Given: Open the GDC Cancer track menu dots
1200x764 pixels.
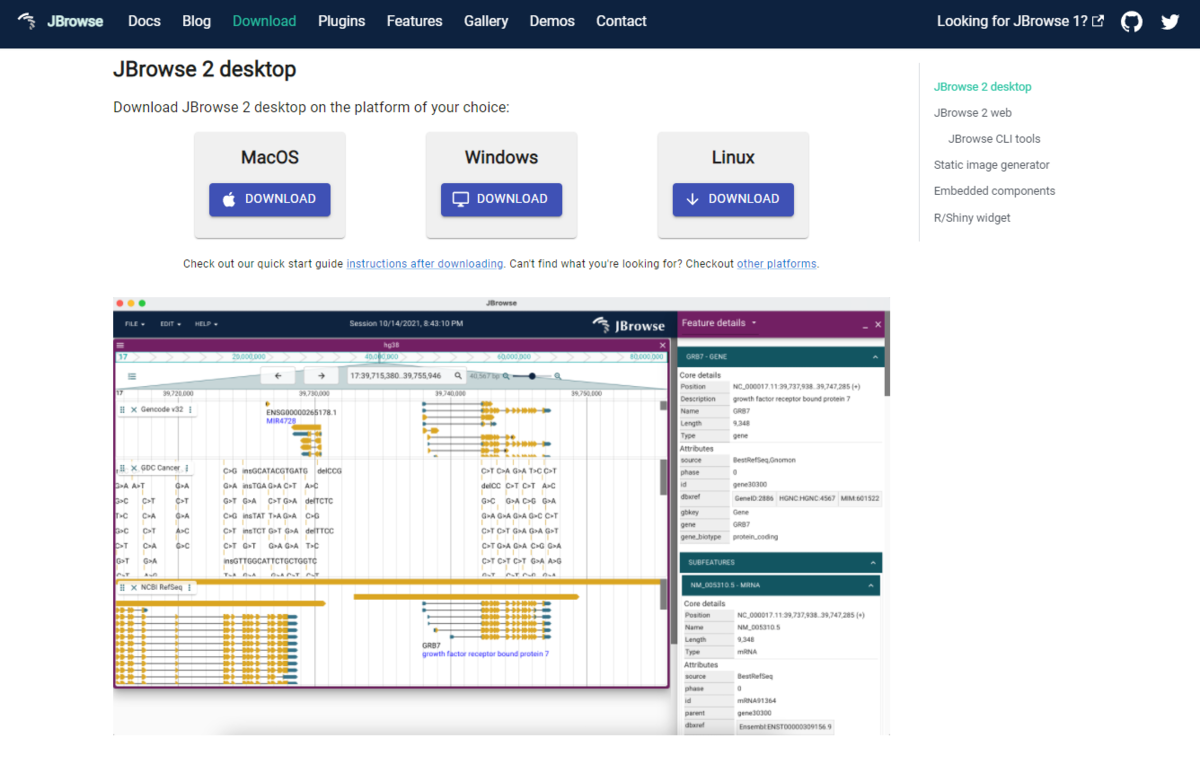Looking at the screenshot, I should click(186, 468).
